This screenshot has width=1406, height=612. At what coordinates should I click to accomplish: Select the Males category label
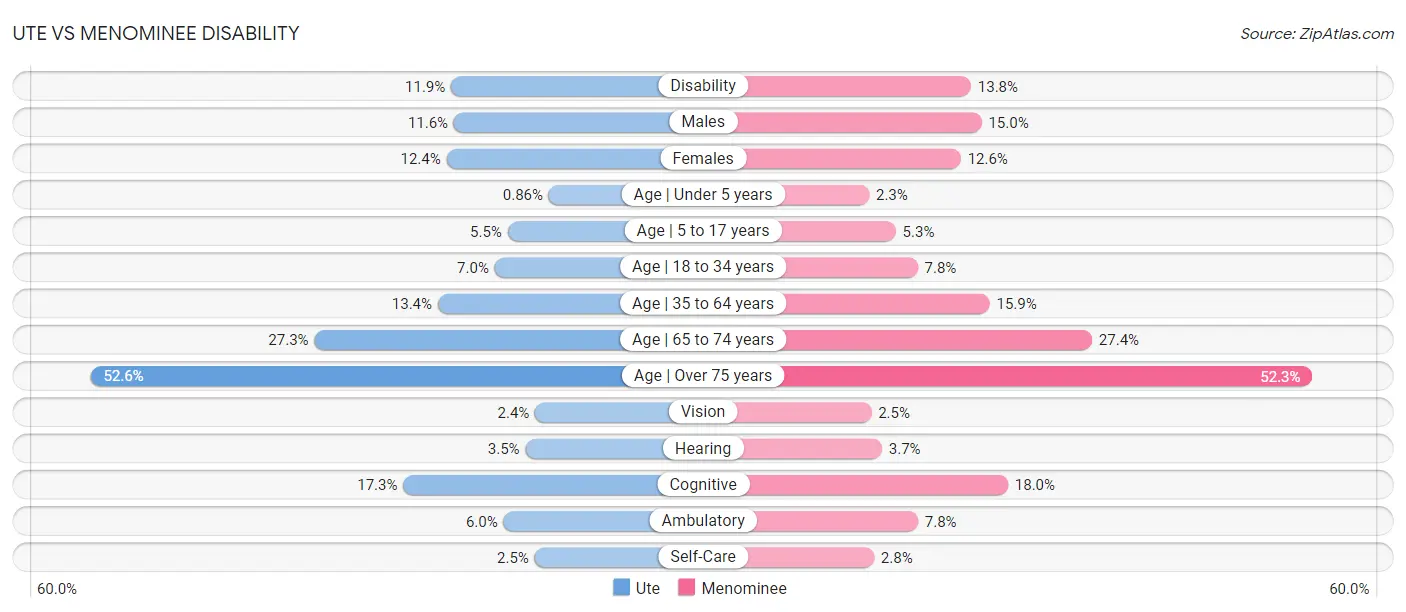click(x=703, y=122)
